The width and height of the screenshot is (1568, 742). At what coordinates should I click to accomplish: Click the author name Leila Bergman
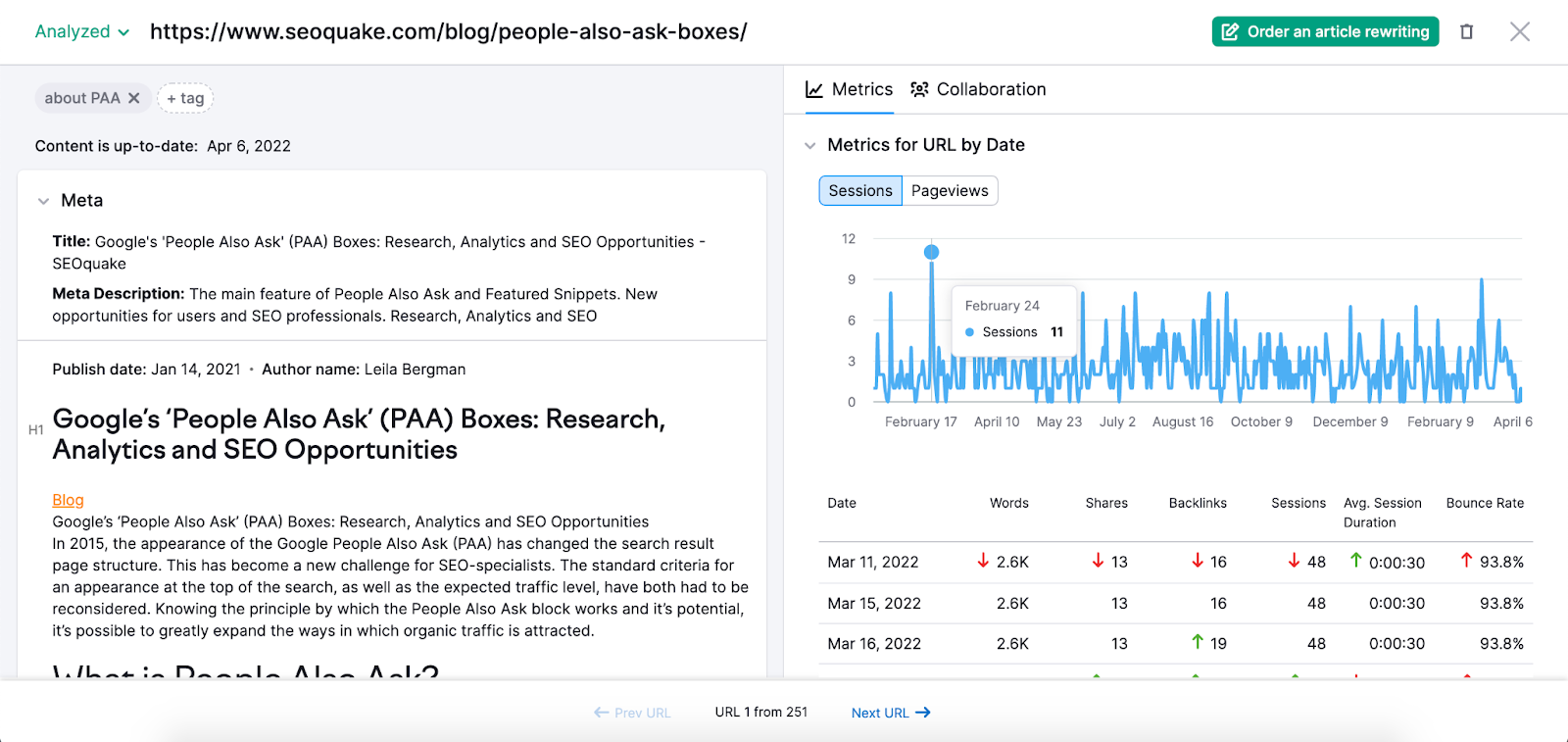tap(415, 370)
